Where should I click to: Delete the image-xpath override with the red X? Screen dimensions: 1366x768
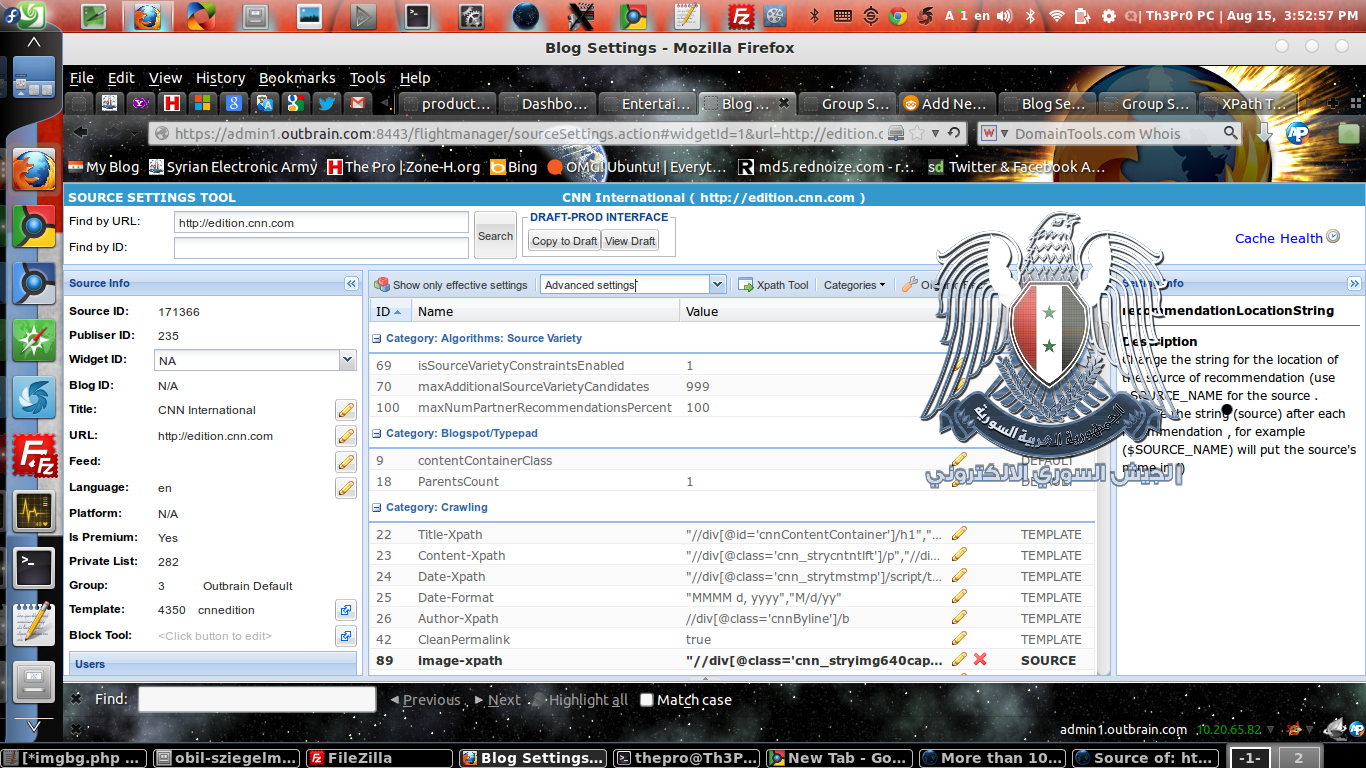coord(980,660)
